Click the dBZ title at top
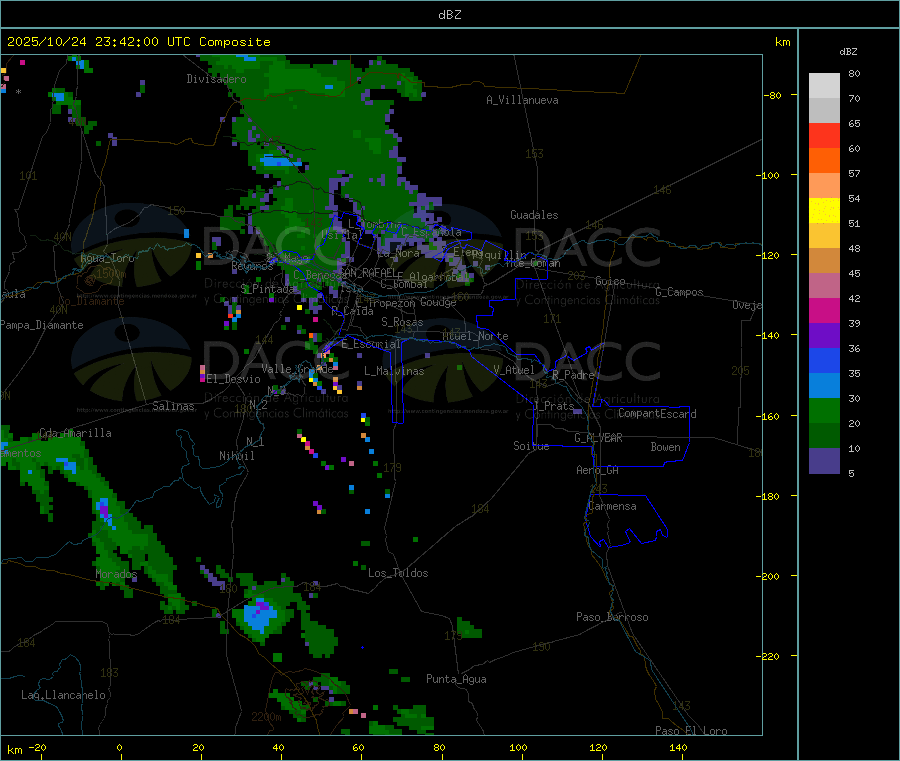 [x=449, y=15]
